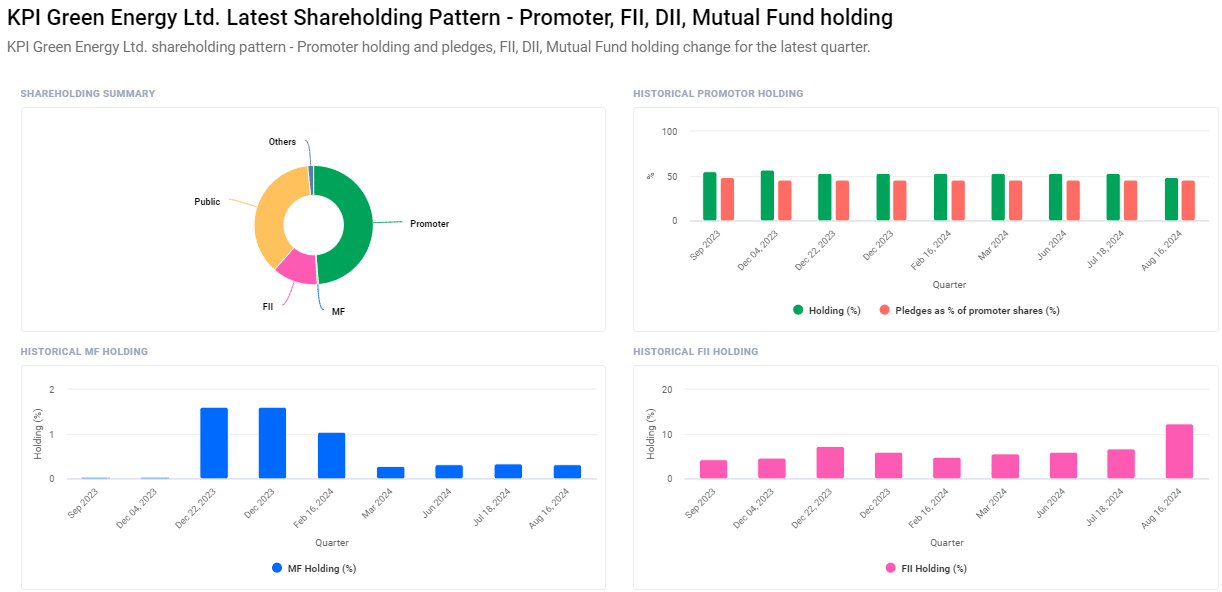Toggle the green Holding (%) legend series
The width and height of the screenshot is (1222, 592).
pyautogui.click(x=826, y=310)
